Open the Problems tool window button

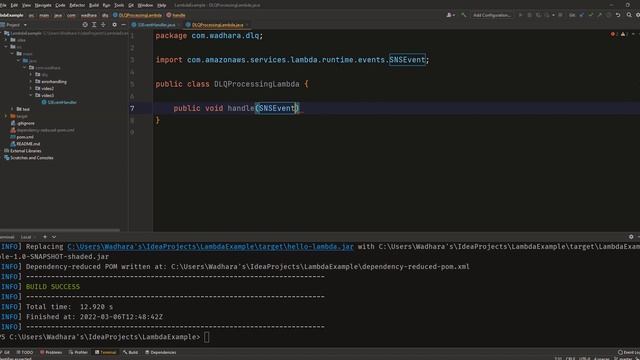tap(51, 353)
